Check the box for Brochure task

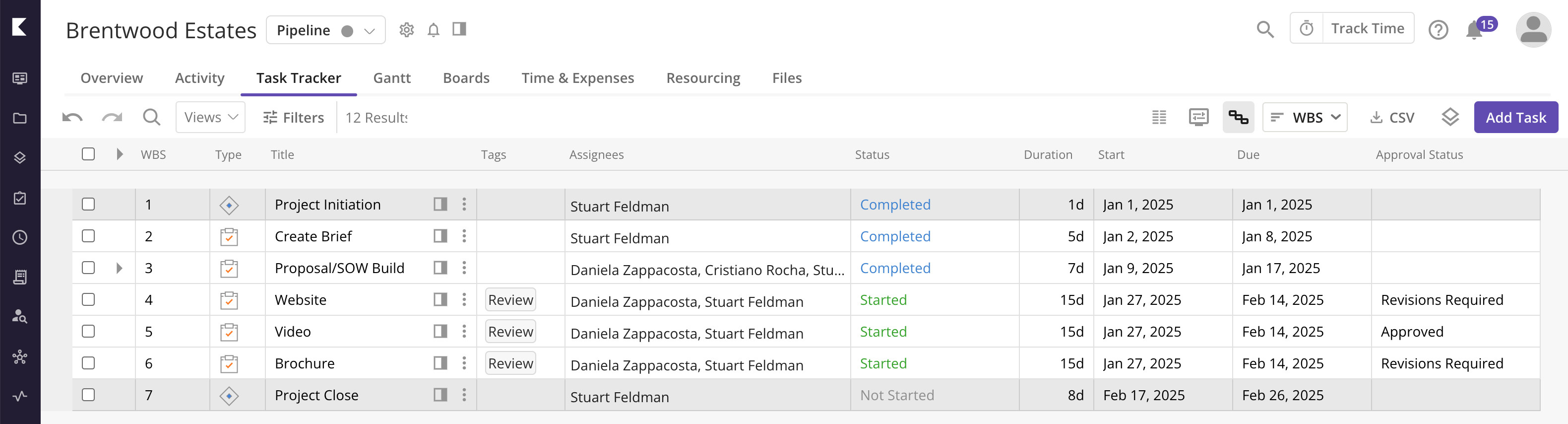(88, 363)
